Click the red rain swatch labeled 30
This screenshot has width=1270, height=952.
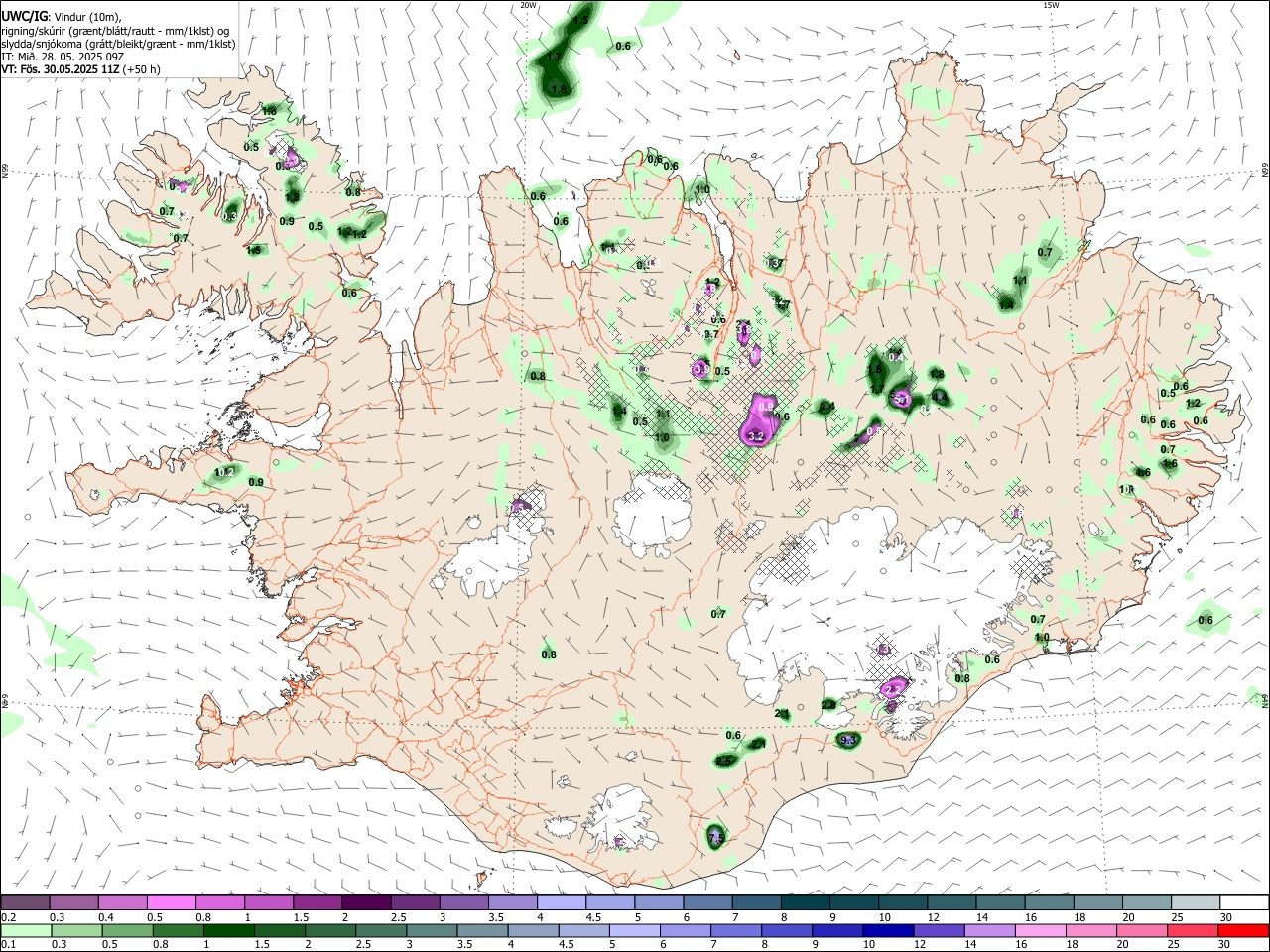click(1244, 930)
